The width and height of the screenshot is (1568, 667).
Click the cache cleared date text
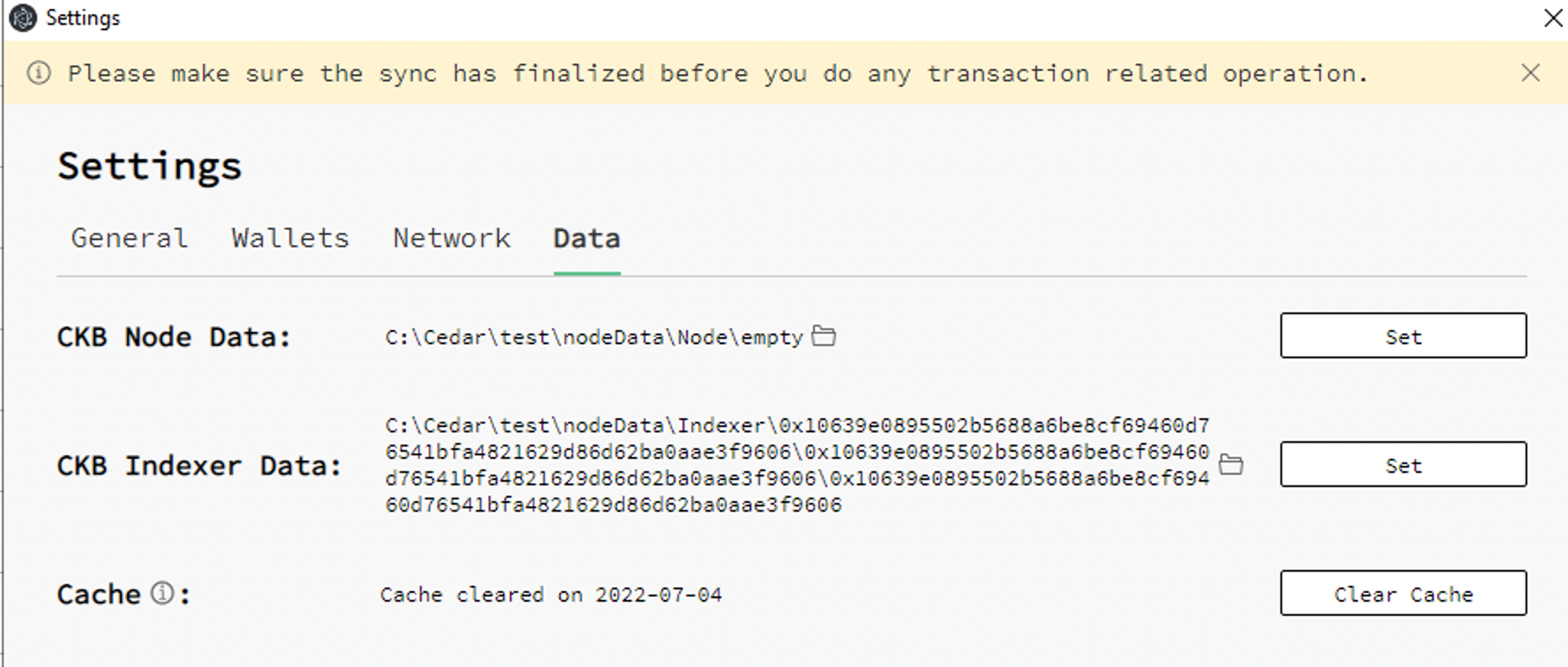click(x=550, y=594)
